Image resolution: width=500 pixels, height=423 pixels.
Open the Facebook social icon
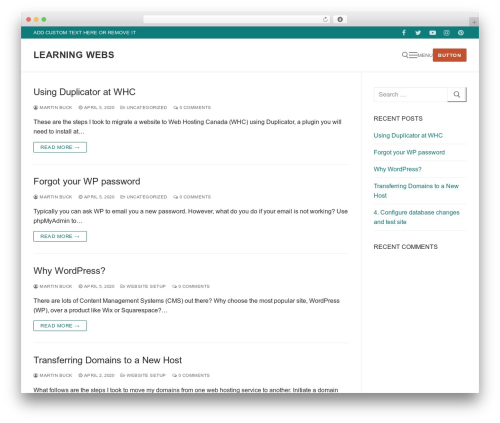pos(404,33)
